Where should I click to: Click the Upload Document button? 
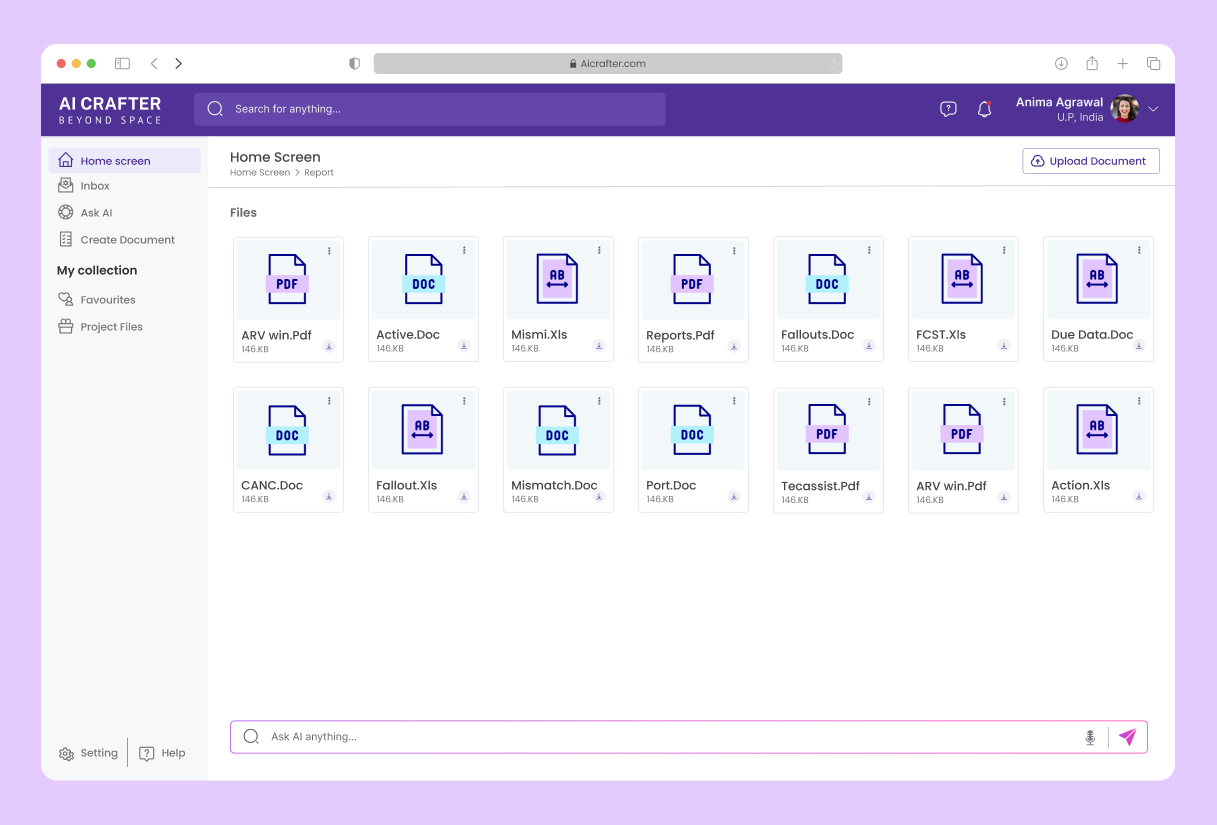[x=1090, y=160]
